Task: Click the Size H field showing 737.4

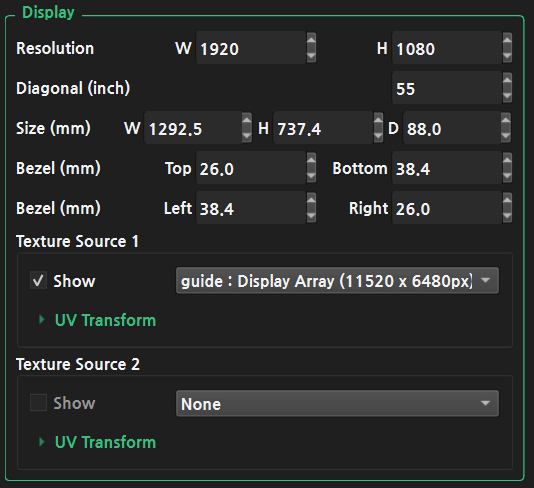Action: click(323, 128)
